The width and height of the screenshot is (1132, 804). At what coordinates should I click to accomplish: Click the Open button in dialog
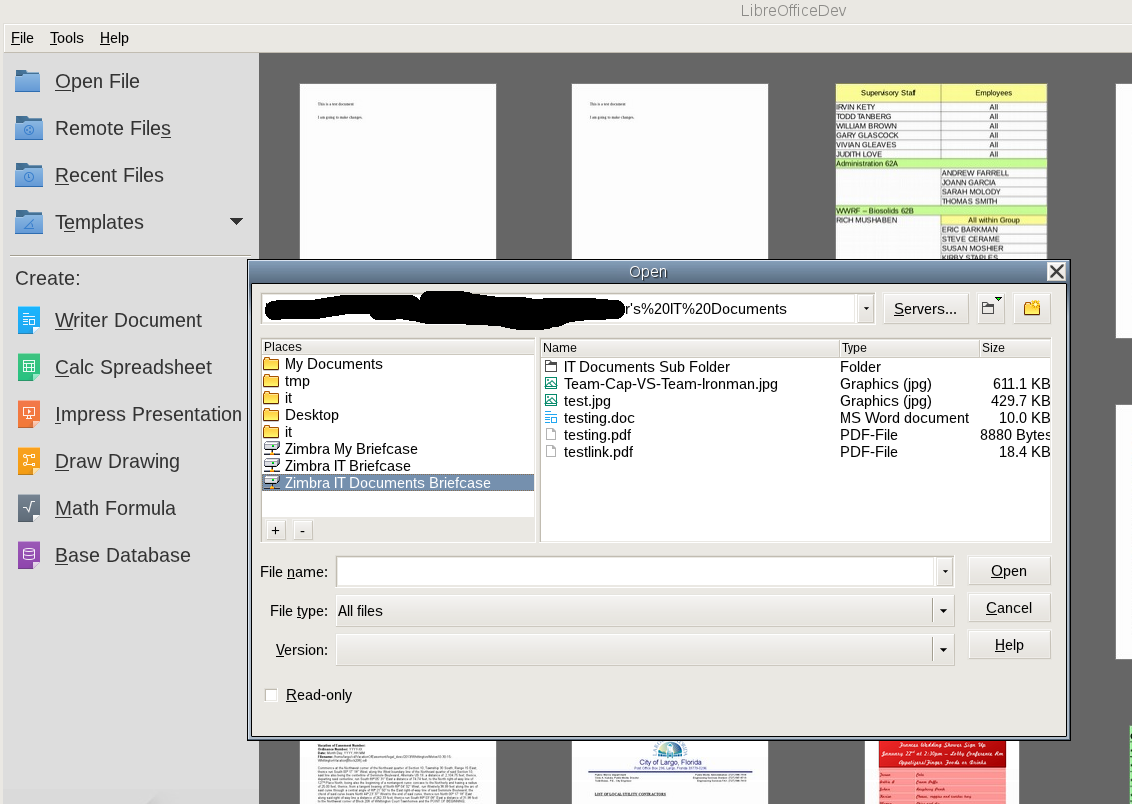pos(1009,571)
